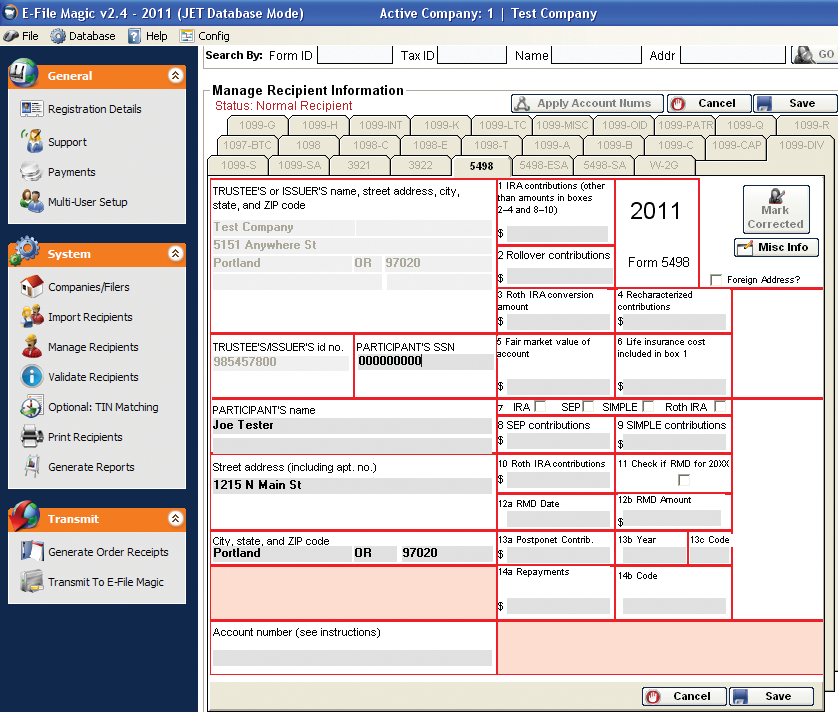838x712 pixels.
Task: Collapse the System panel section
Action: point(175,254)
